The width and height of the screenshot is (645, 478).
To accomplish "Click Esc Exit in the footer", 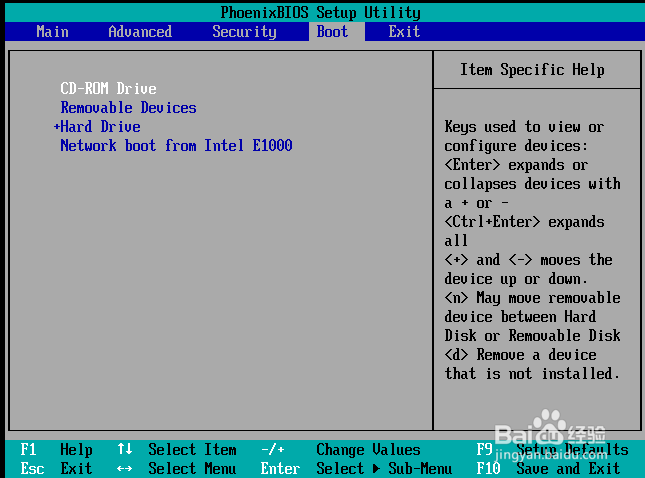I will coord(56,469).
